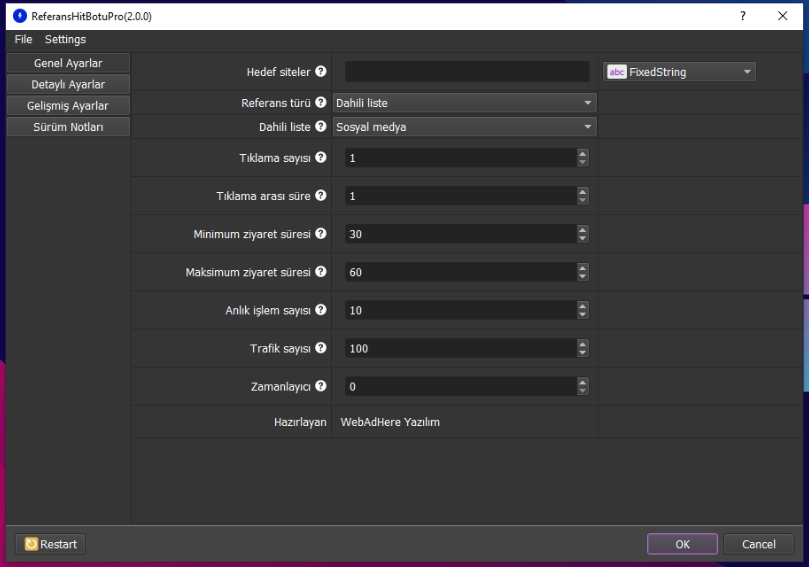Click help icon beside Zamanlayıcı
Screen dimensions: 809x567
(321, 386)
